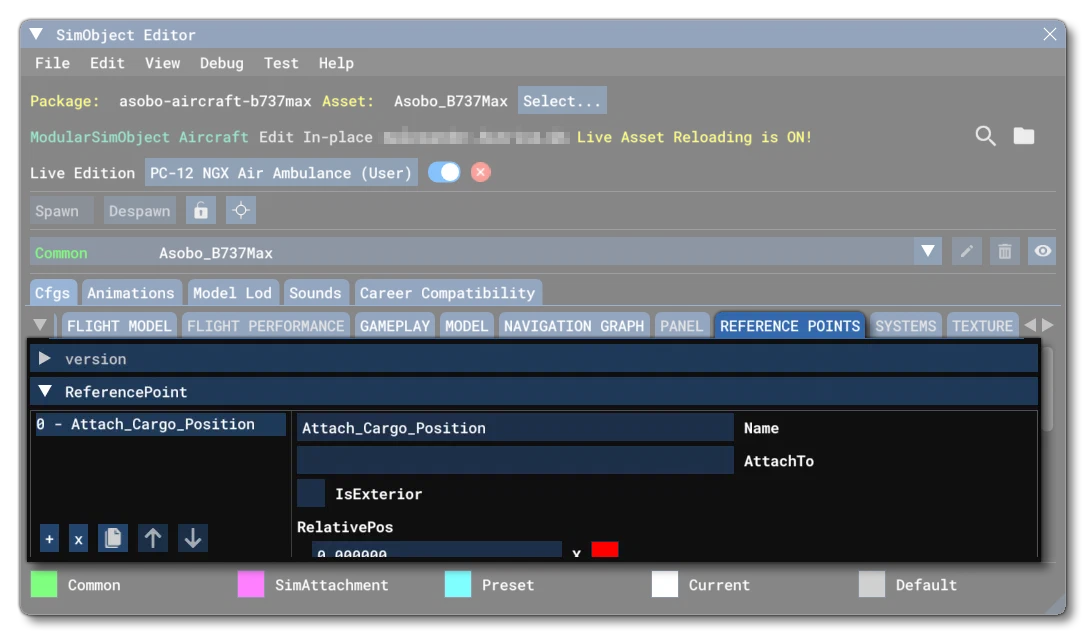
Task: Click the green Common color swatch
Action: (x=44, y=584)
